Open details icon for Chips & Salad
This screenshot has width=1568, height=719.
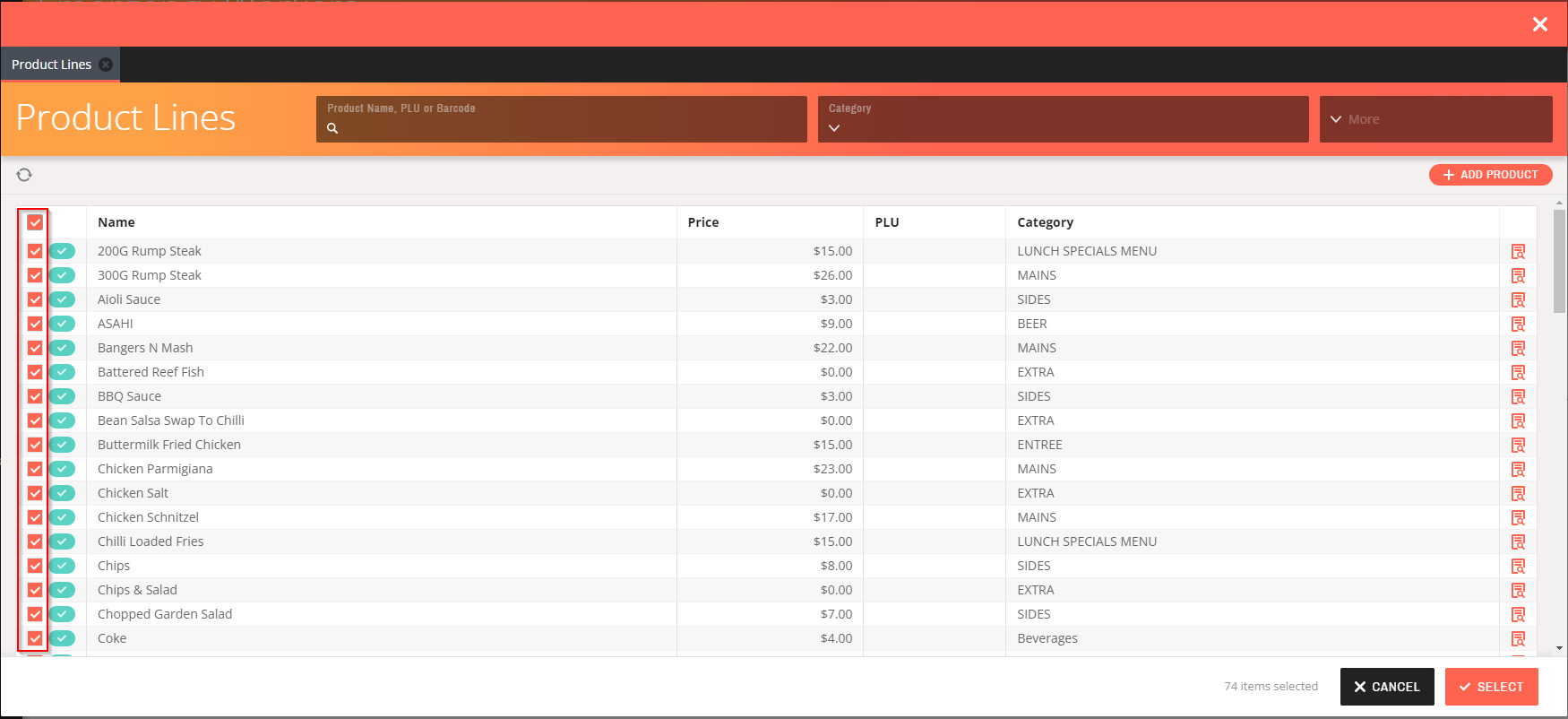[x=1518, y=590]
